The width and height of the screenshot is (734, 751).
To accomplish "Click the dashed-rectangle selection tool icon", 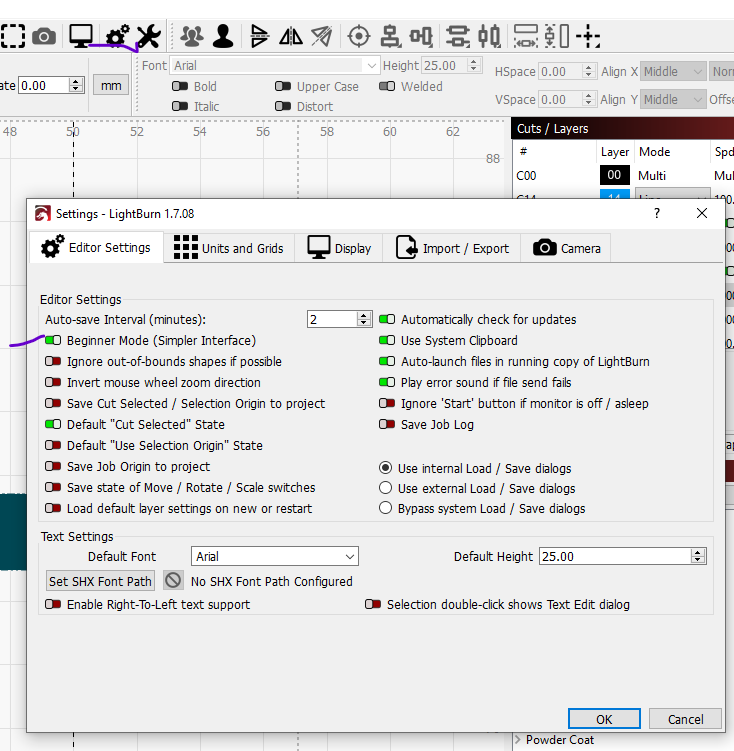I will click(12, 36).
